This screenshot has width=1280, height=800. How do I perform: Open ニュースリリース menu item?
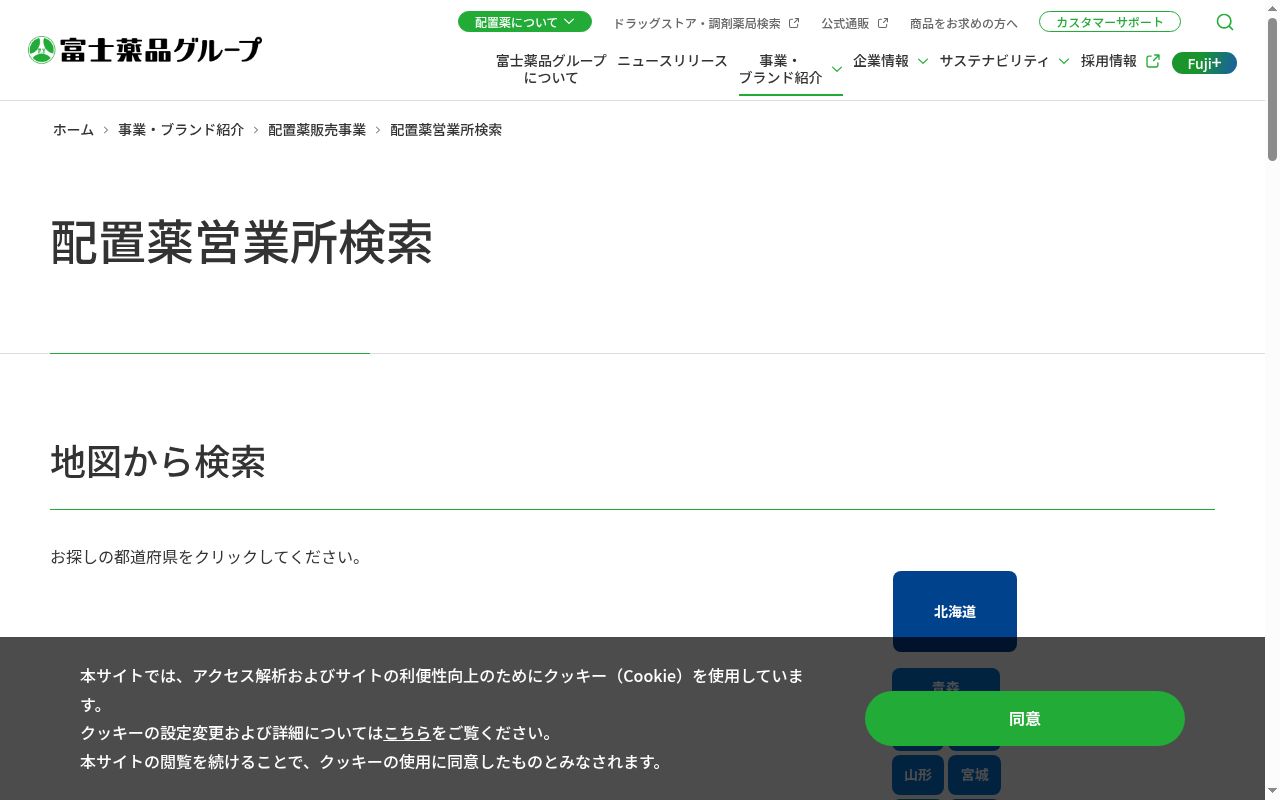[x=672, y=61]
